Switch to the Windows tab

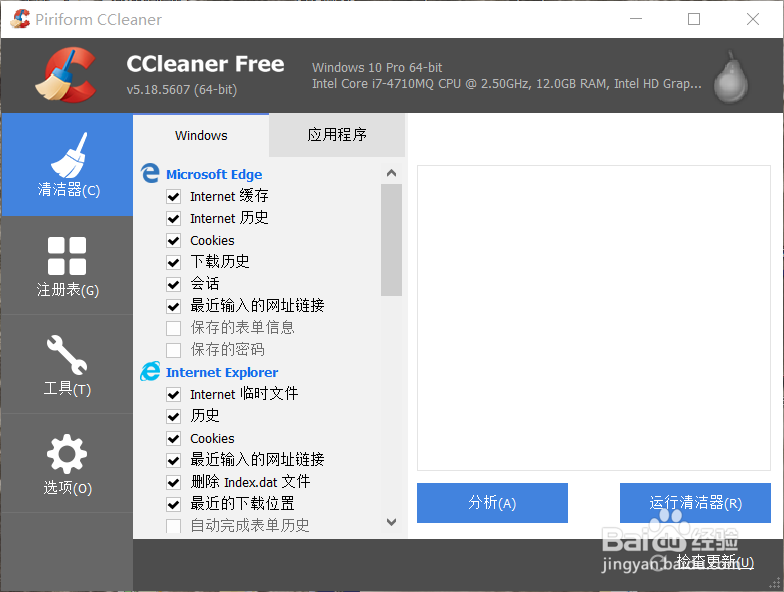click(x=201, y=136)
